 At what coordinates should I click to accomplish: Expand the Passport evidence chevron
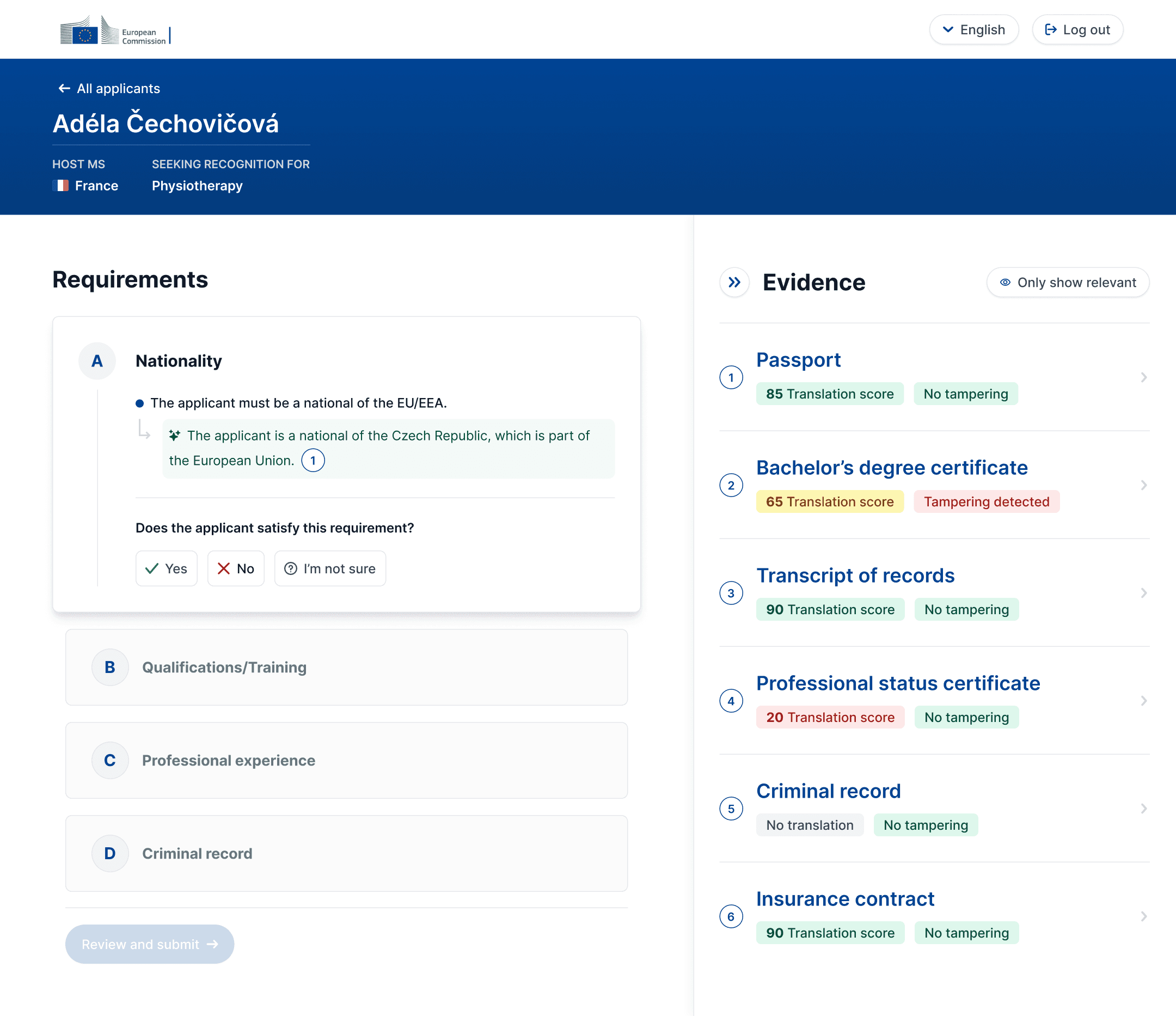tap(1144, 377)
